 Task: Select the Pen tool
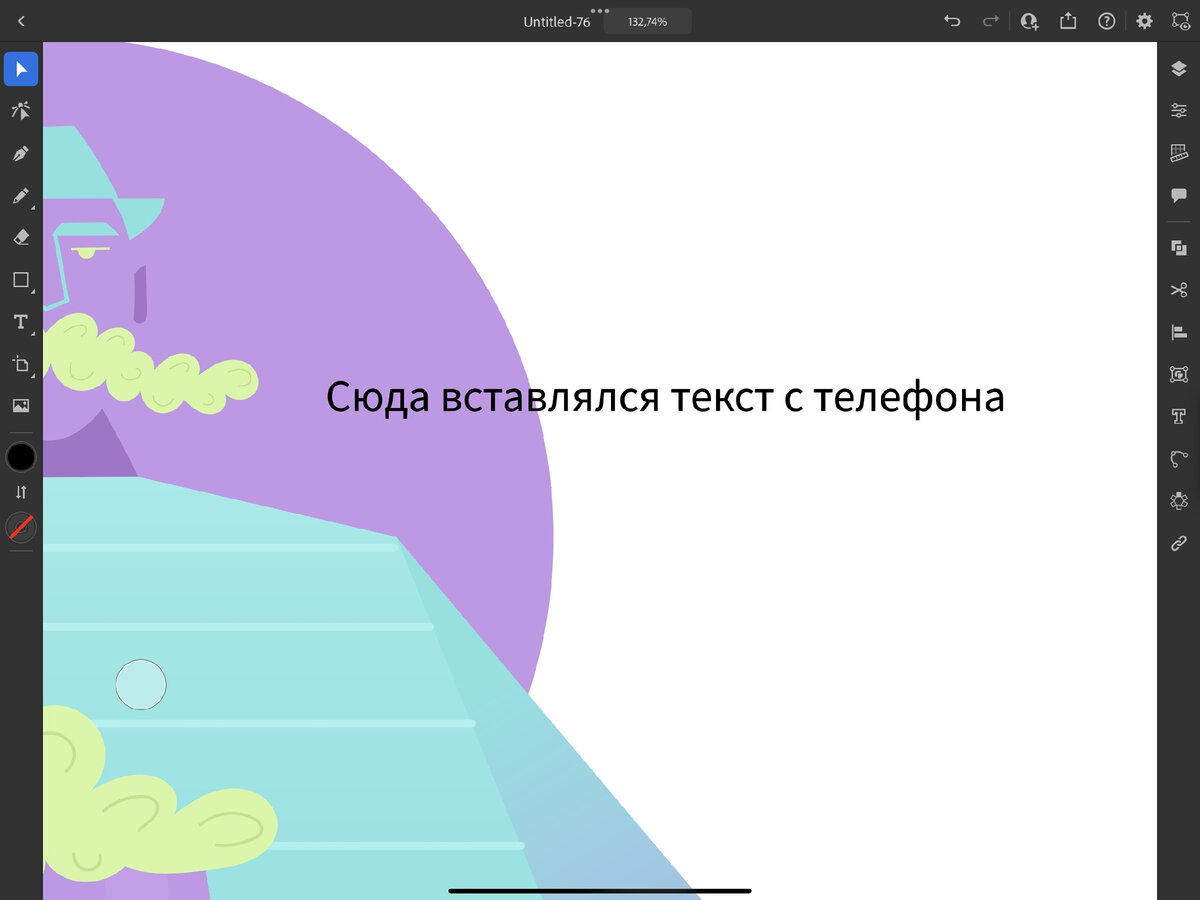pyautogui.click(x=21, y=154)
